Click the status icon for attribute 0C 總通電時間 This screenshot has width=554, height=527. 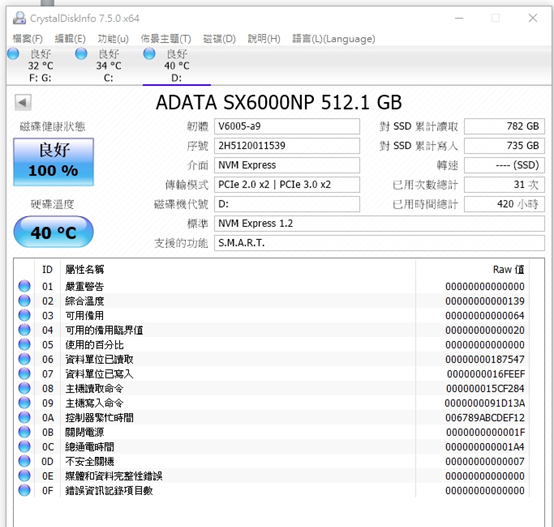pyautogui.click(x=24, y=446)
